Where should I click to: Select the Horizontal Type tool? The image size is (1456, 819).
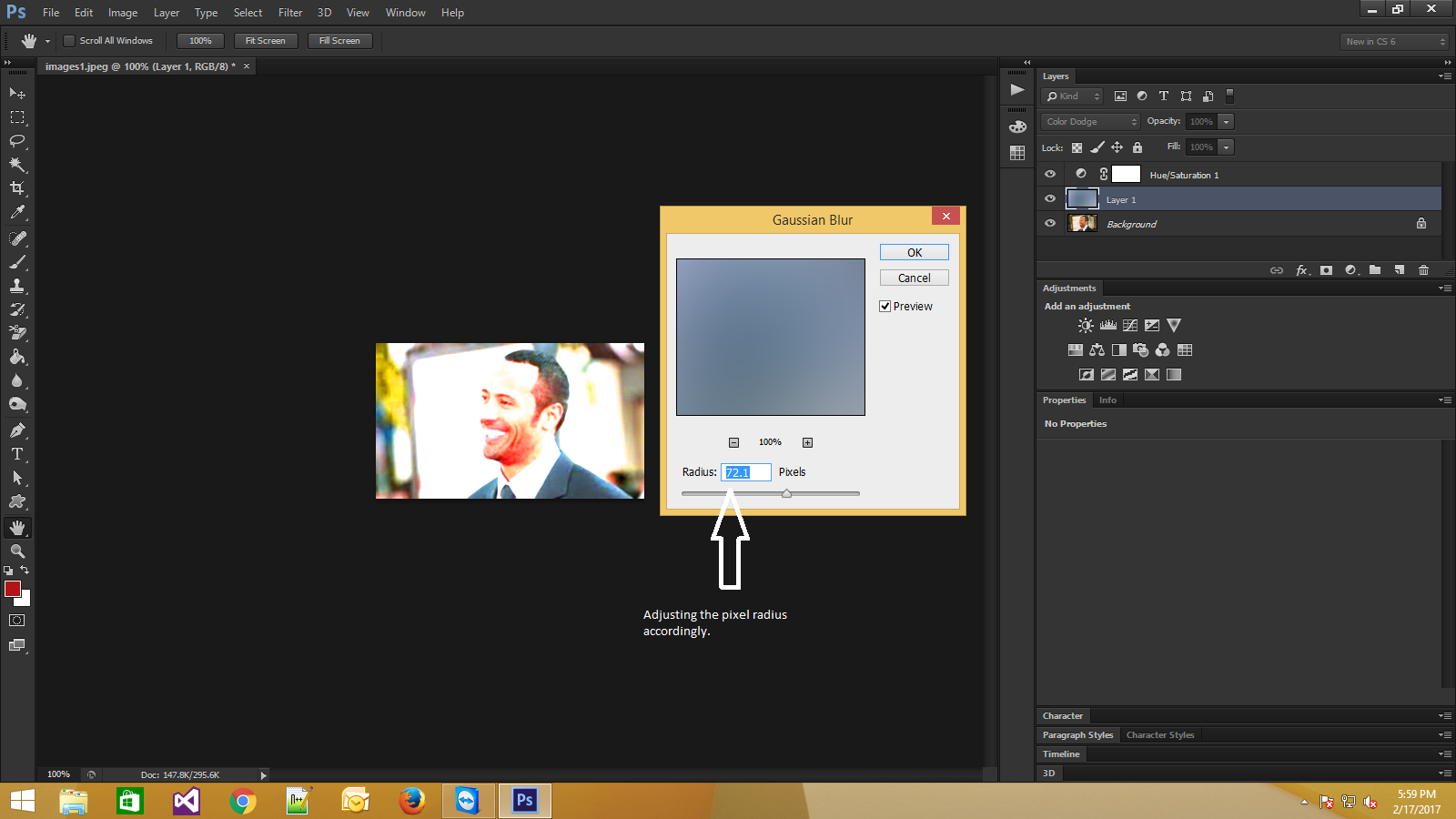coord(17,453)
